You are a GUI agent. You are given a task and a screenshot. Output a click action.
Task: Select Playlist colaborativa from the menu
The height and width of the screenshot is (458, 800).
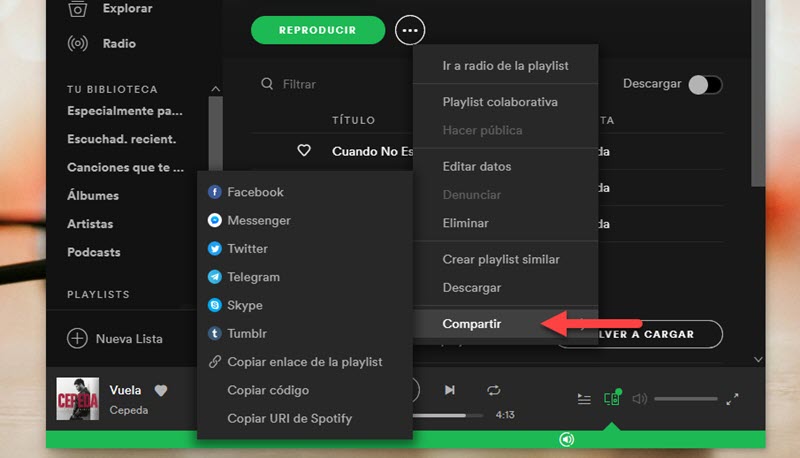500,102
